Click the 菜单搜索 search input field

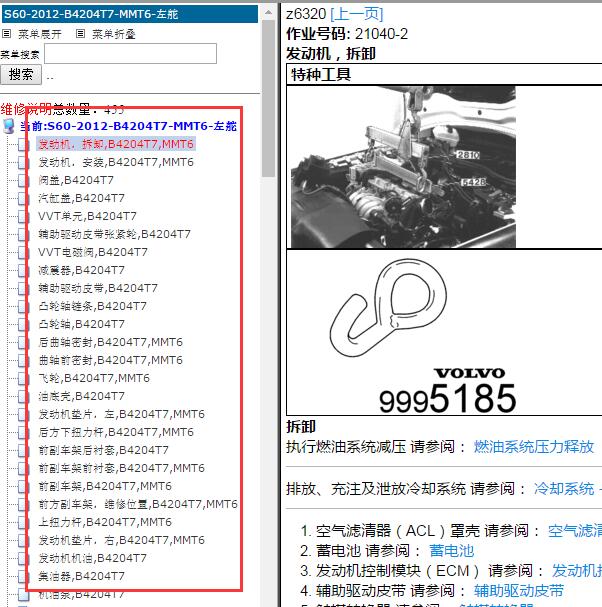(130, 53)
